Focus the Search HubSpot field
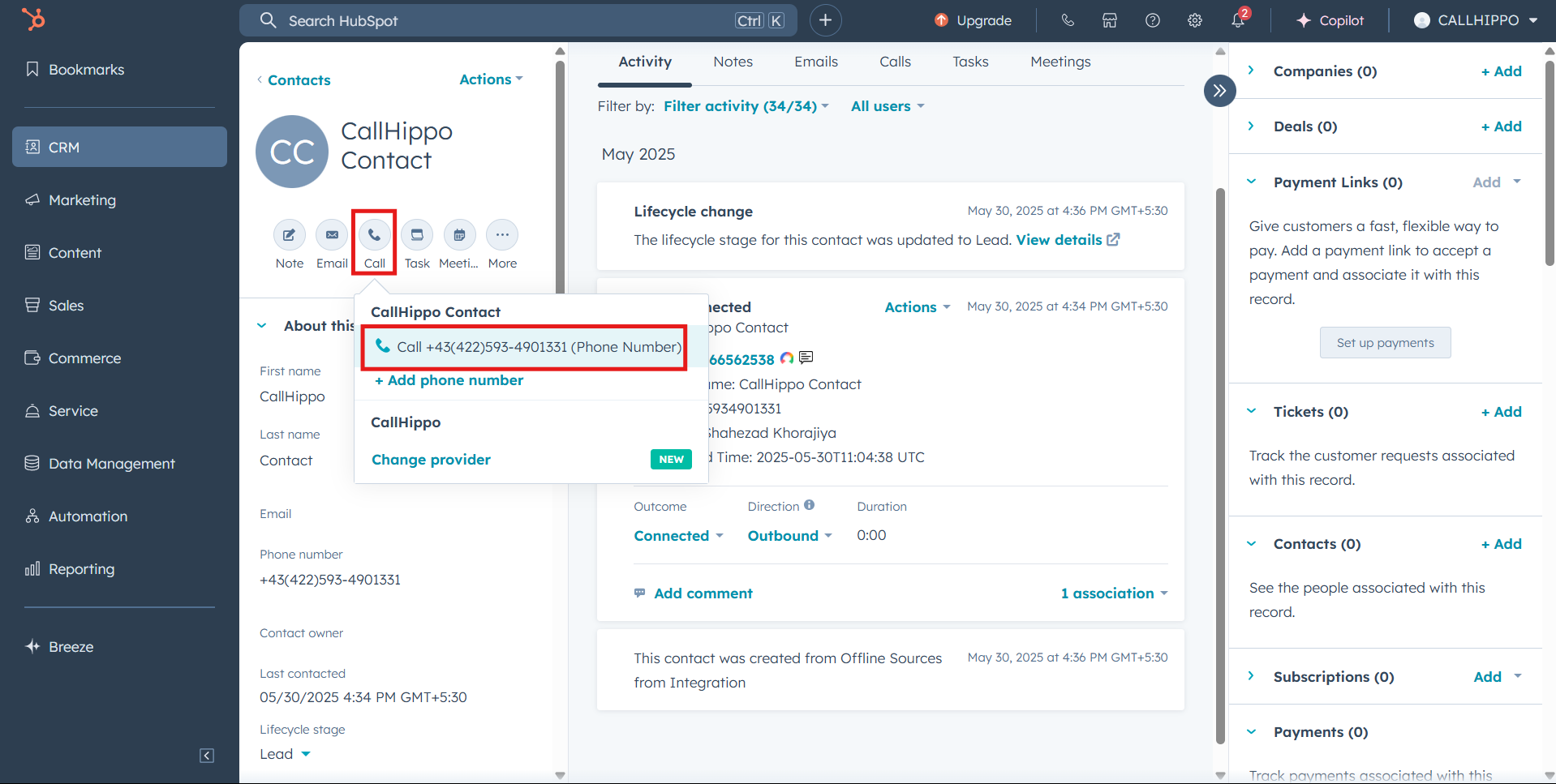The height and width of the screenshot is (784, 1556). pos(518,20)
